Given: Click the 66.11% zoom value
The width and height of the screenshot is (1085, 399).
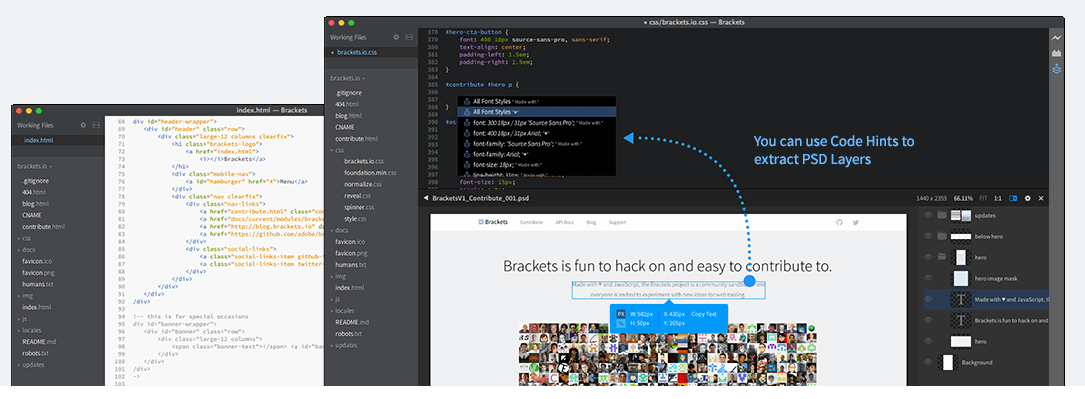Looking at the screenshot, I should click(x=963, y=198).
